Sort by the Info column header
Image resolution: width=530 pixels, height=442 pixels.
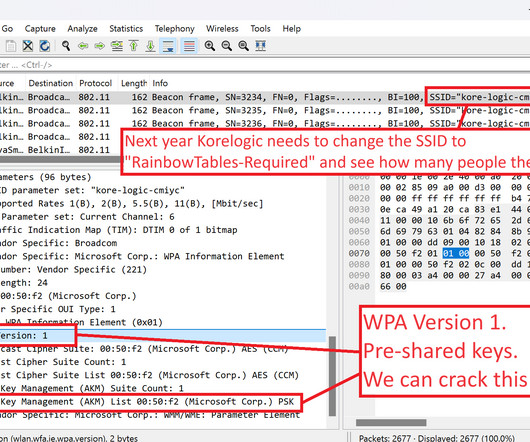[x=160, y=83]
